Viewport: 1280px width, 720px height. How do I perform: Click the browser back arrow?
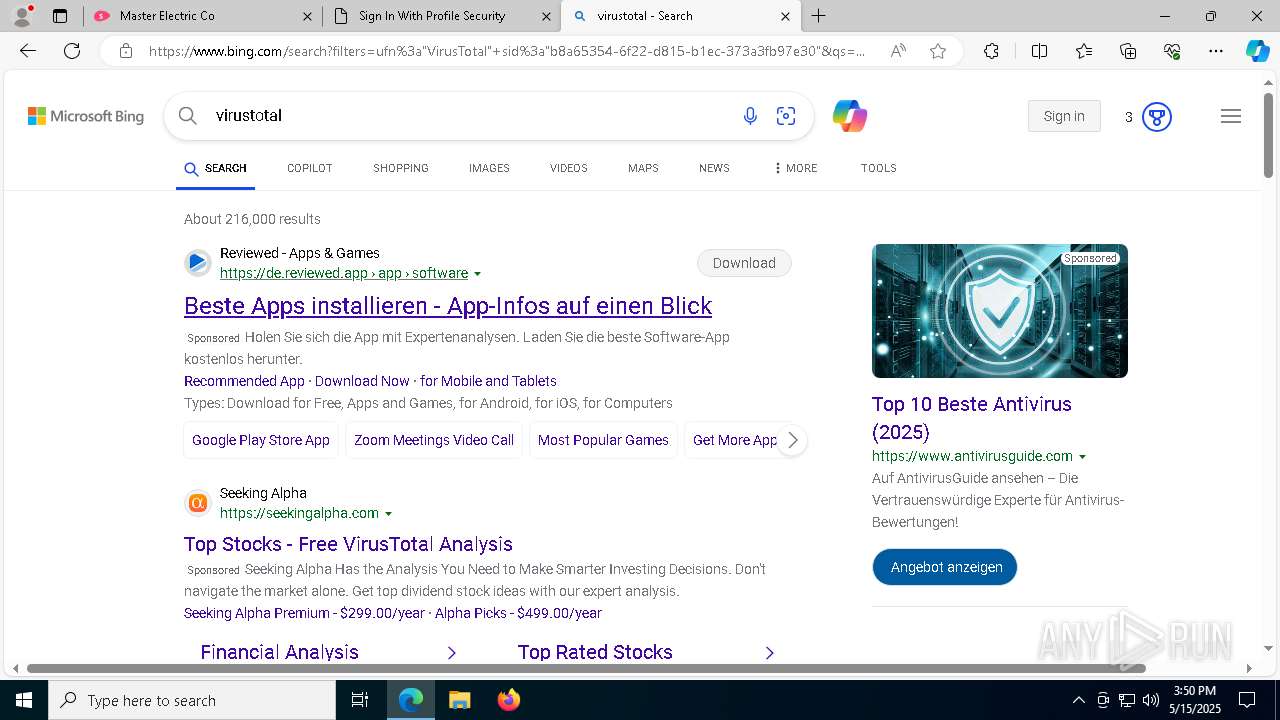click(x=28, y=51)
